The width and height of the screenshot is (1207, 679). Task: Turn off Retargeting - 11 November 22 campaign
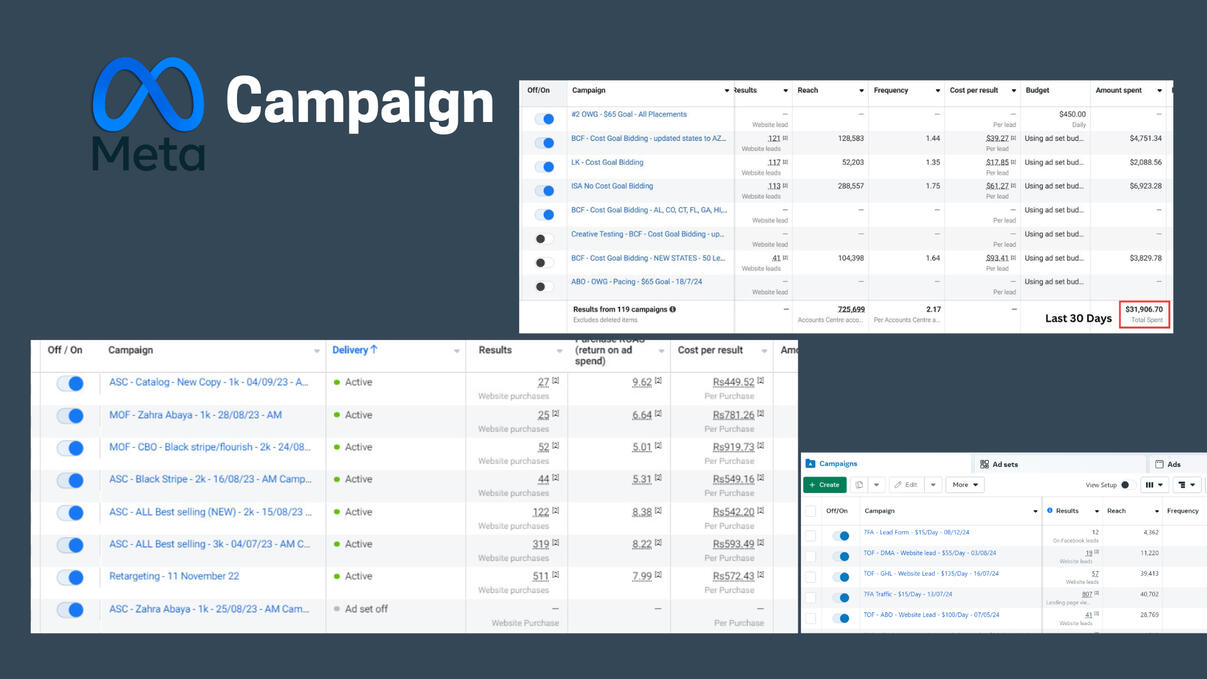click(70, 577)
